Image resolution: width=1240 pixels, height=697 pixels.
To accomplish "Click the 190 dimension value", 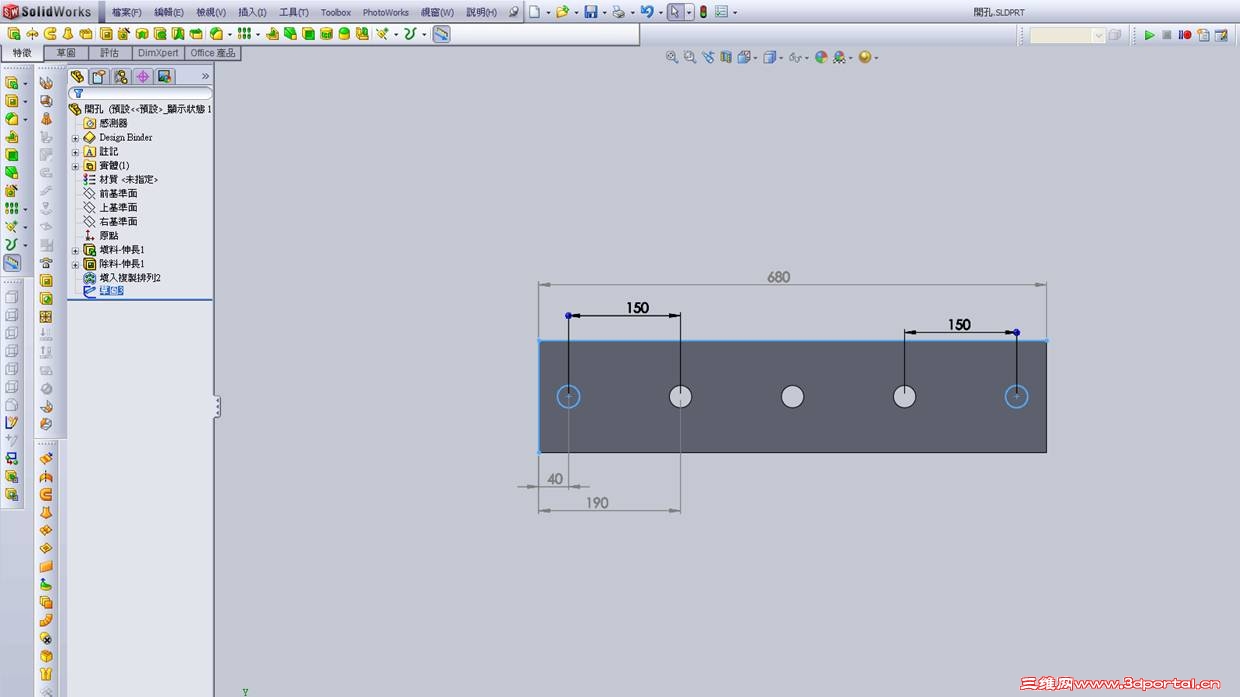I will pyautogui.click(x=596, y=503).
